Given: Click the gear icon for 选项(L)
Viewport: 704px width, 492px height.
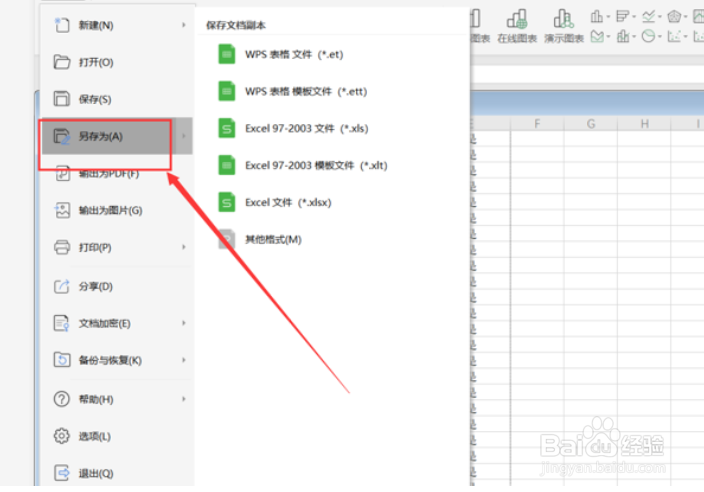Looking at the screenshot, I should [x=62, y=436].
